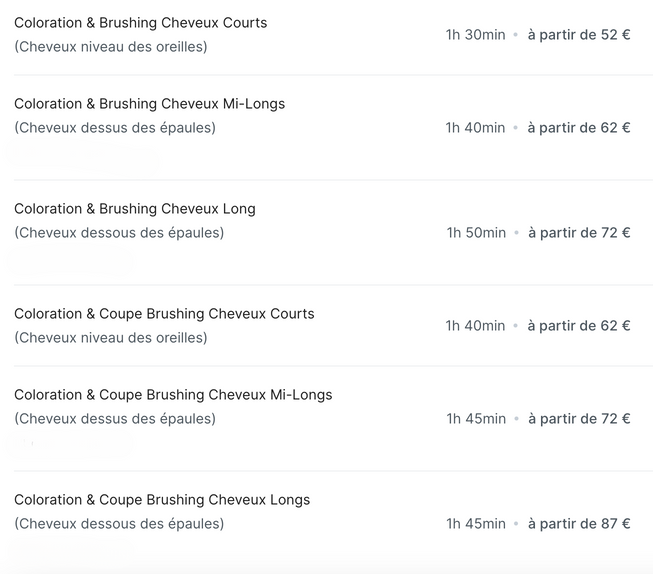Choose Coloration & Coupe Brushing Cheveux Longs

162,499
